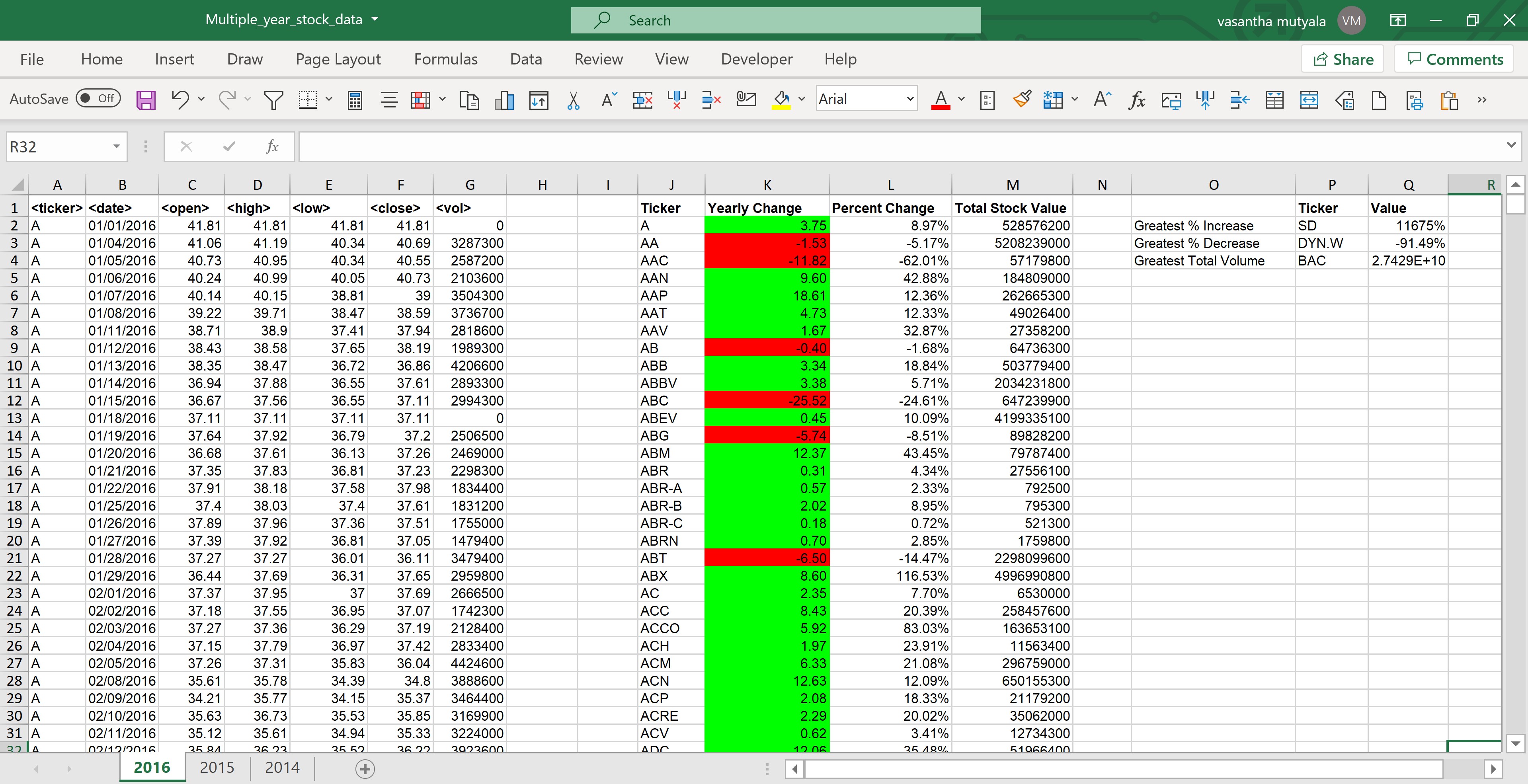
Task: Open the File tab
Action: coord(32,59)
